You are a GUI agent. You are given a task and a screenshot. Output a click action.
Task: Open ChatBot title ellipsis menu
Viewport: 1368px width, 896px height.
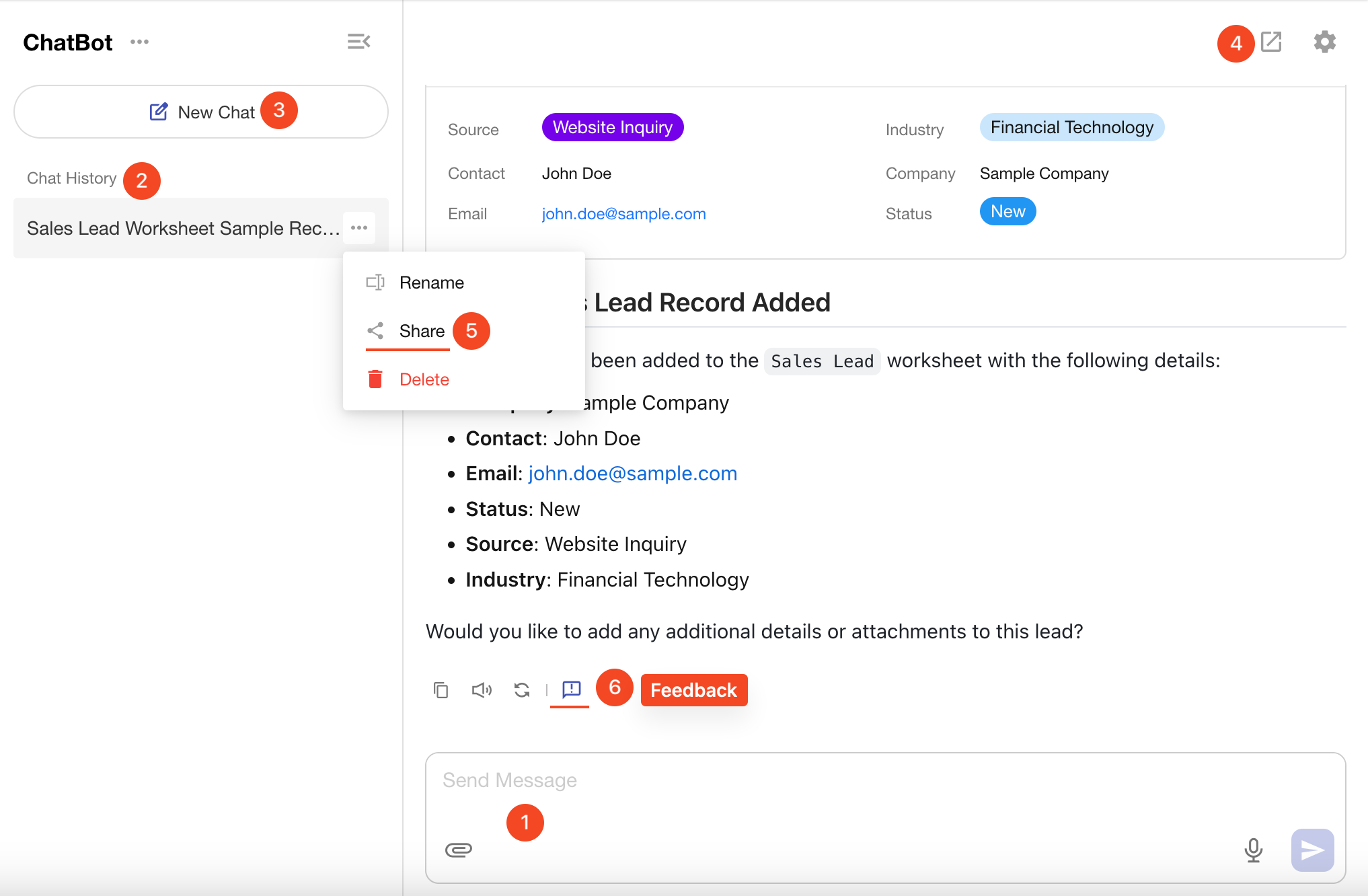pyautogui.click(x=140, y=42)
